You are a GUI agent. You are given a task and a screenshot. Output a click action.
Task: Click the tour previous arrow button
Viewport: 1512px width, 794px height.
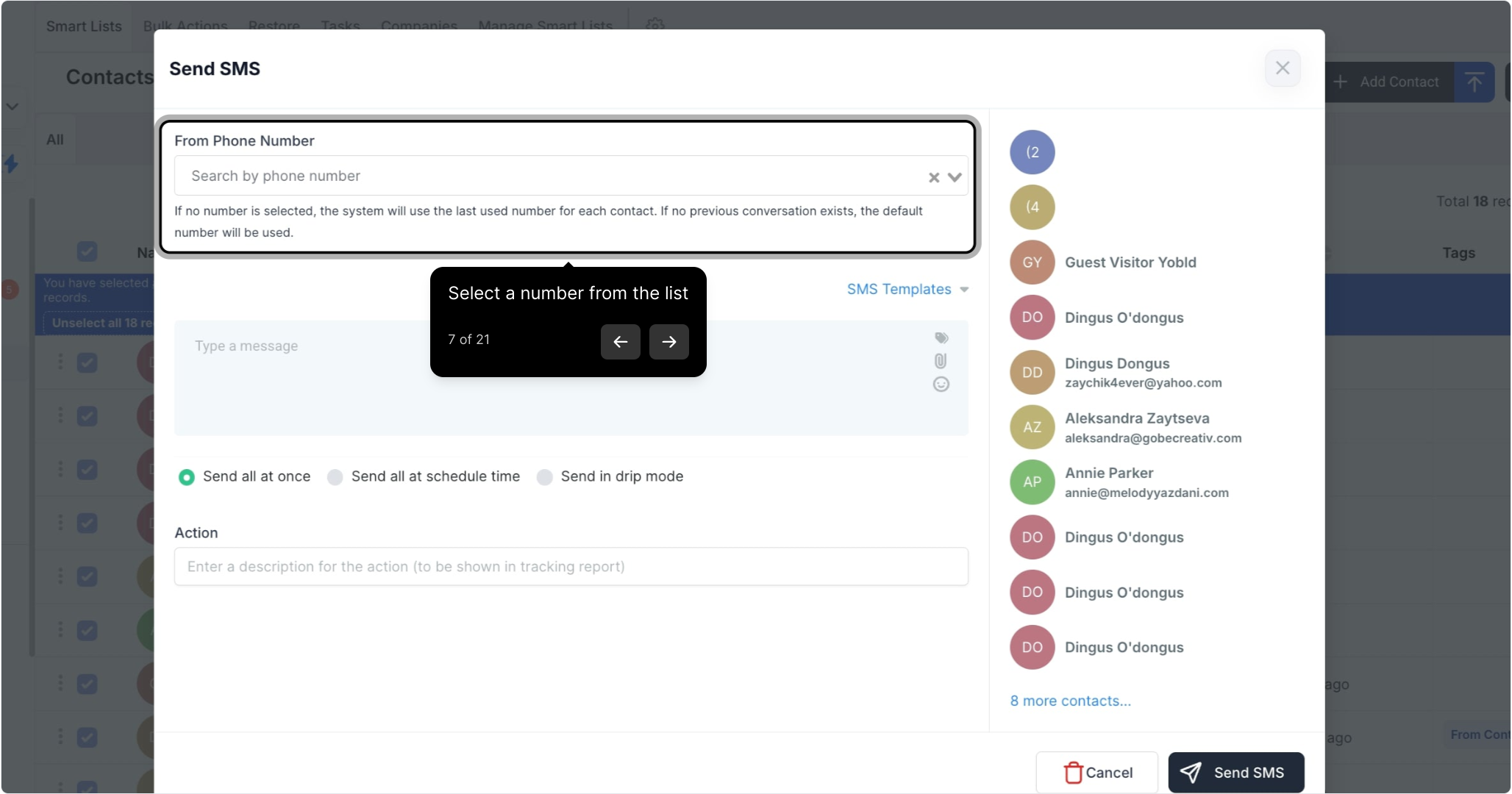pos(620,342)
